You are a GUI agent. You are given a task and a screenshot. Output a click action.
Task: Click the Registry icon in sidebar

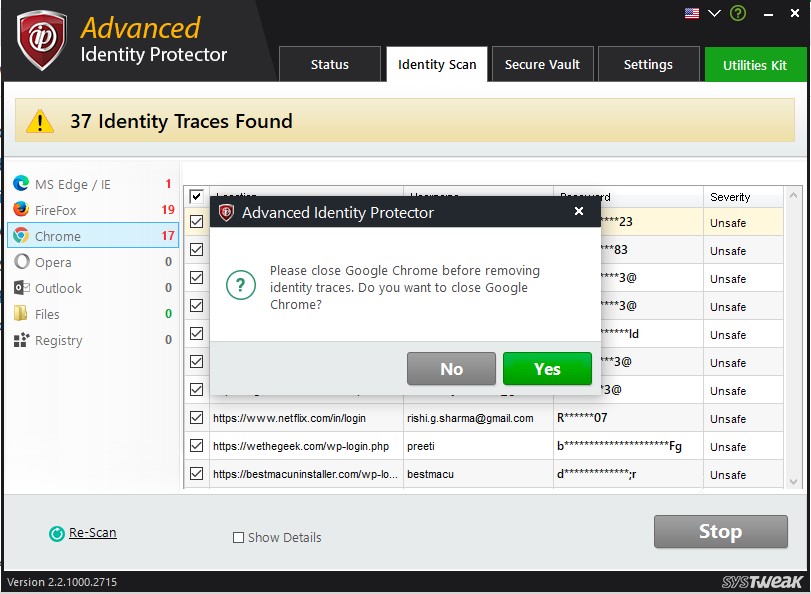click(x=22, y=340)
